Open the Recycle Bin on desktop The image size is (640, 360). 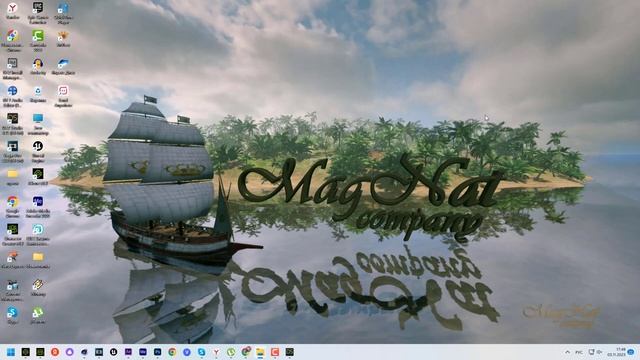click(38, 94)
